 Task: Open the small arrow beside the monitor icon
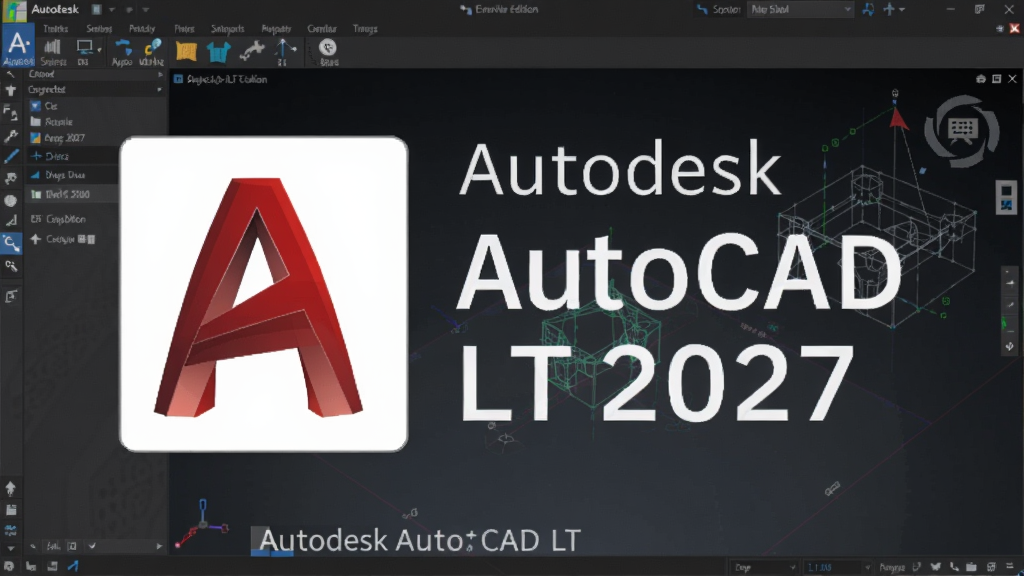(99, 50)
